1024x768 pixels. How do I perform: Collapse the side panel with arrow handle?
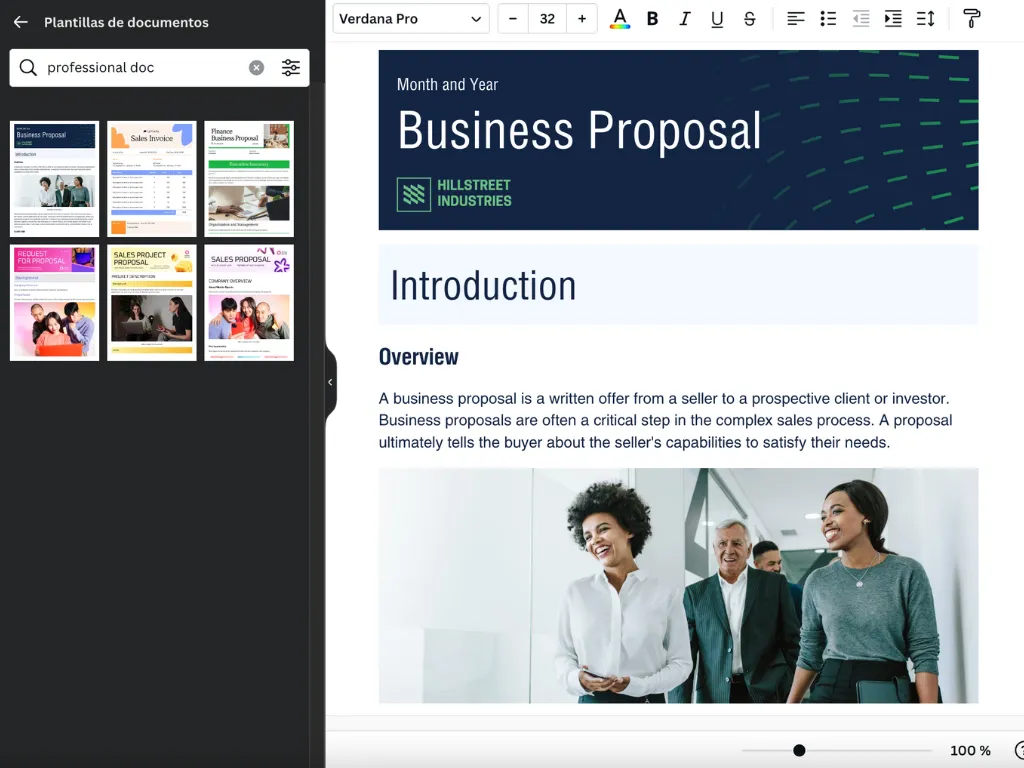[x=330, y=382]
